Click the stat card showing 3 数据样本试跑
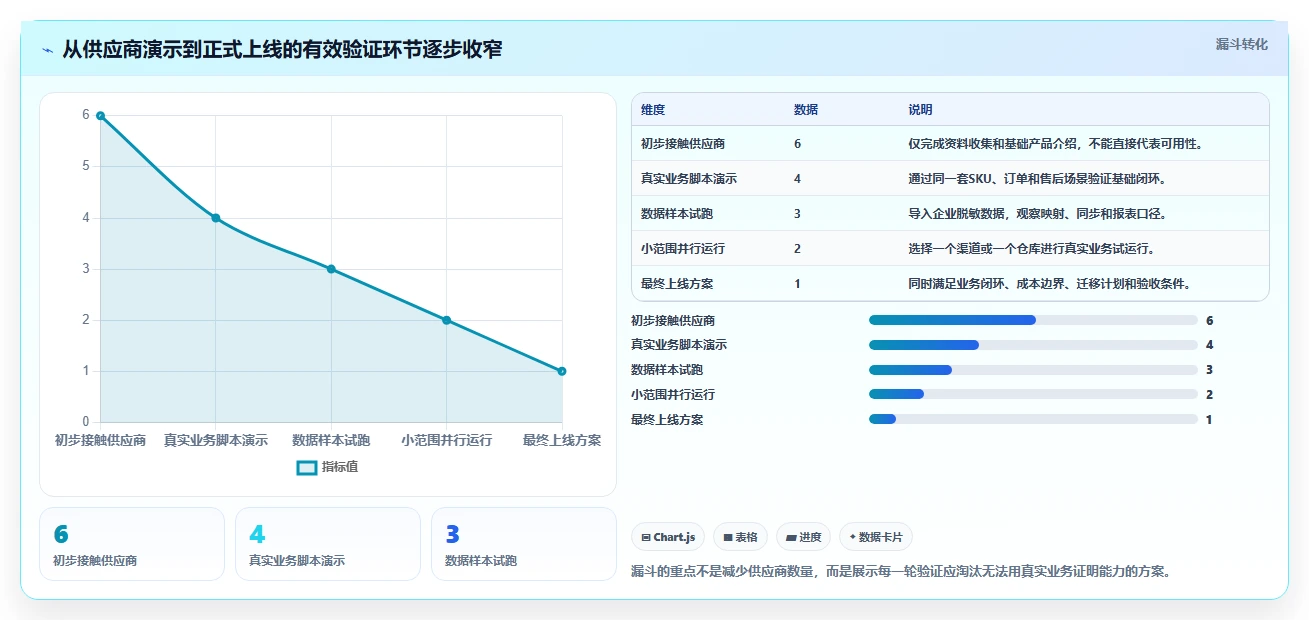 (x=524, y=544)
